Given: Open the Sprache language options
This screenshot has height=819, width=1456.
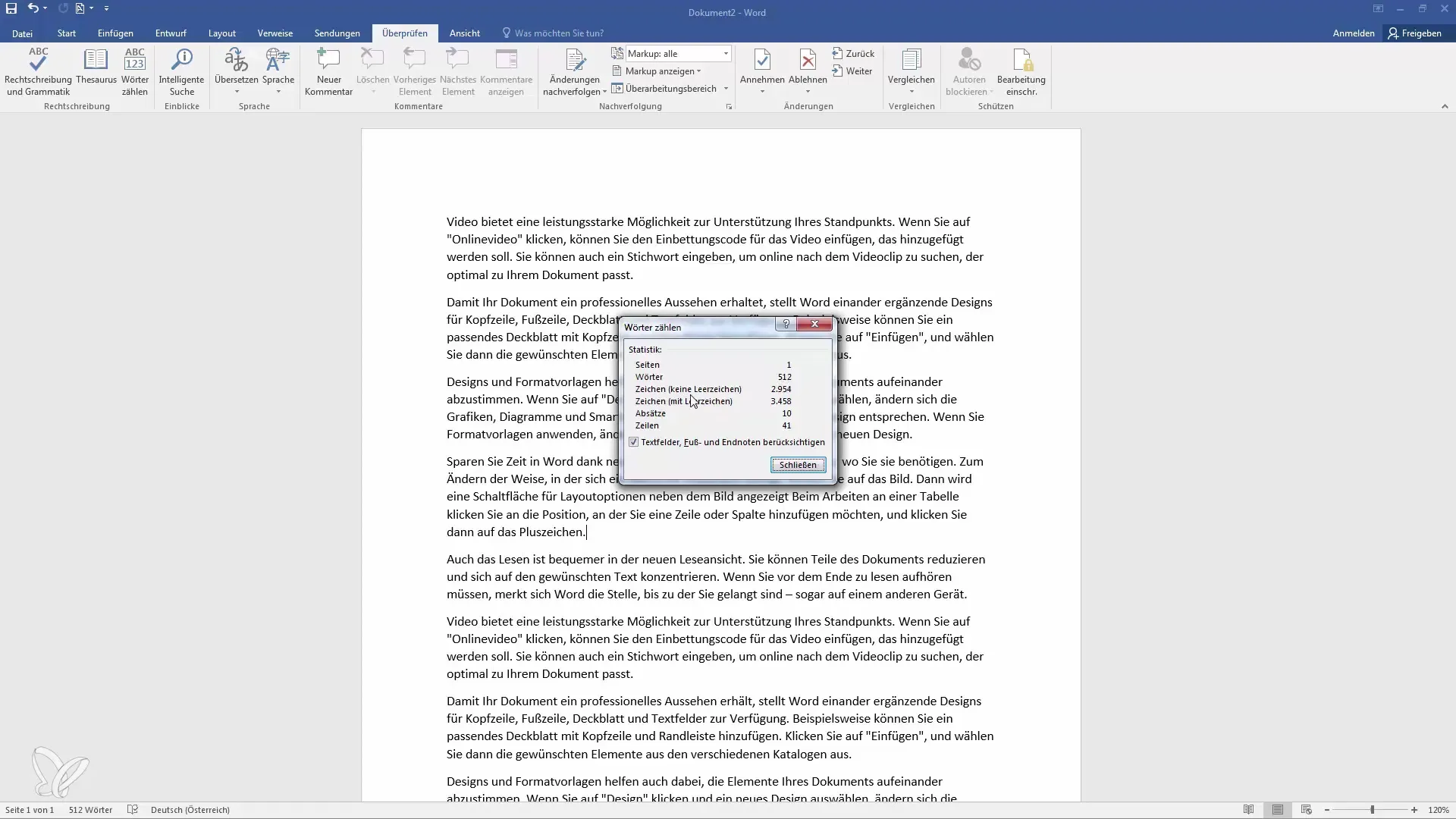Looking at the screenshot, I should (x=278, y=72).
